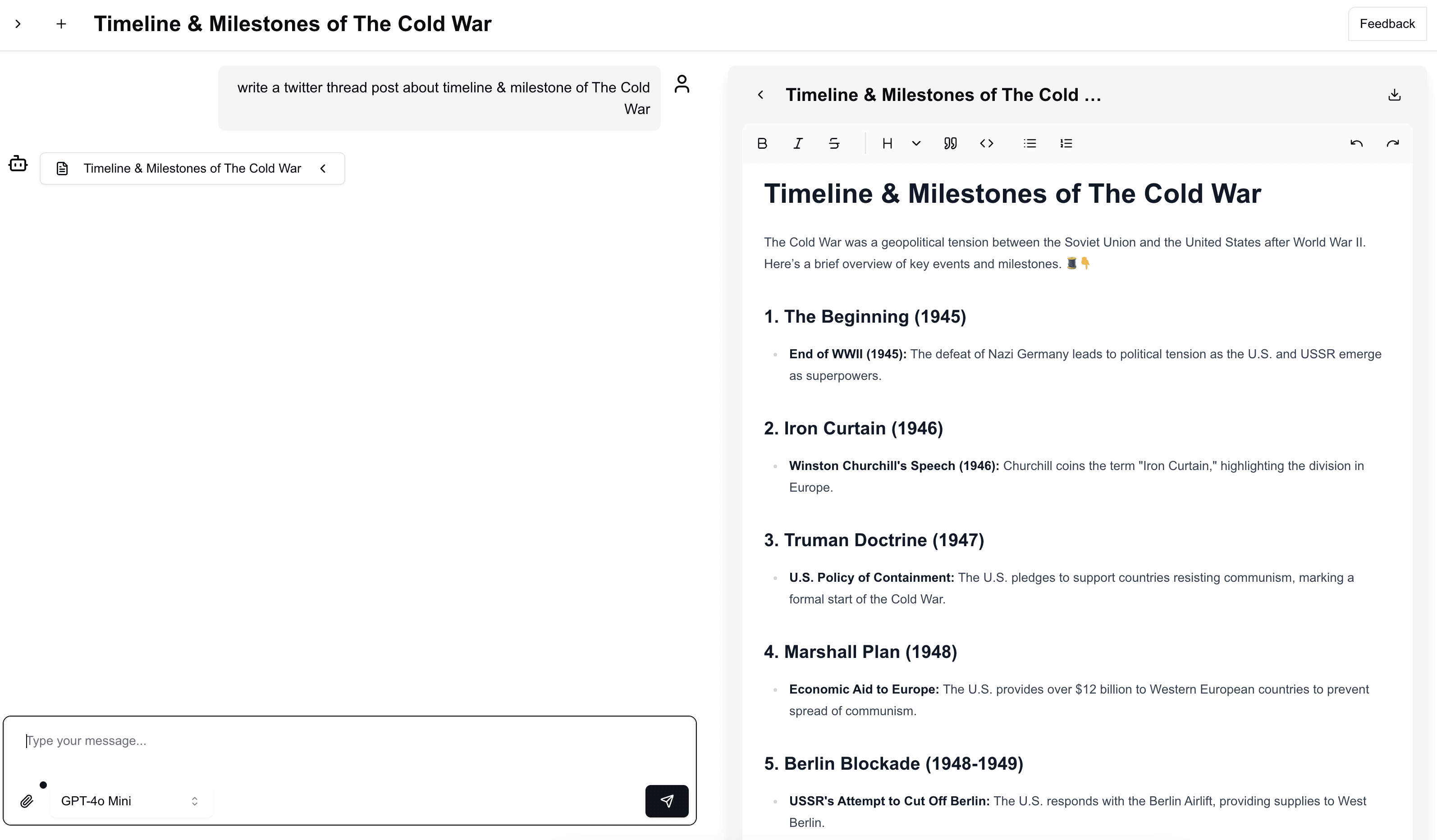Click the message input field
The image size is (1437, 840).
pos(342,741)
